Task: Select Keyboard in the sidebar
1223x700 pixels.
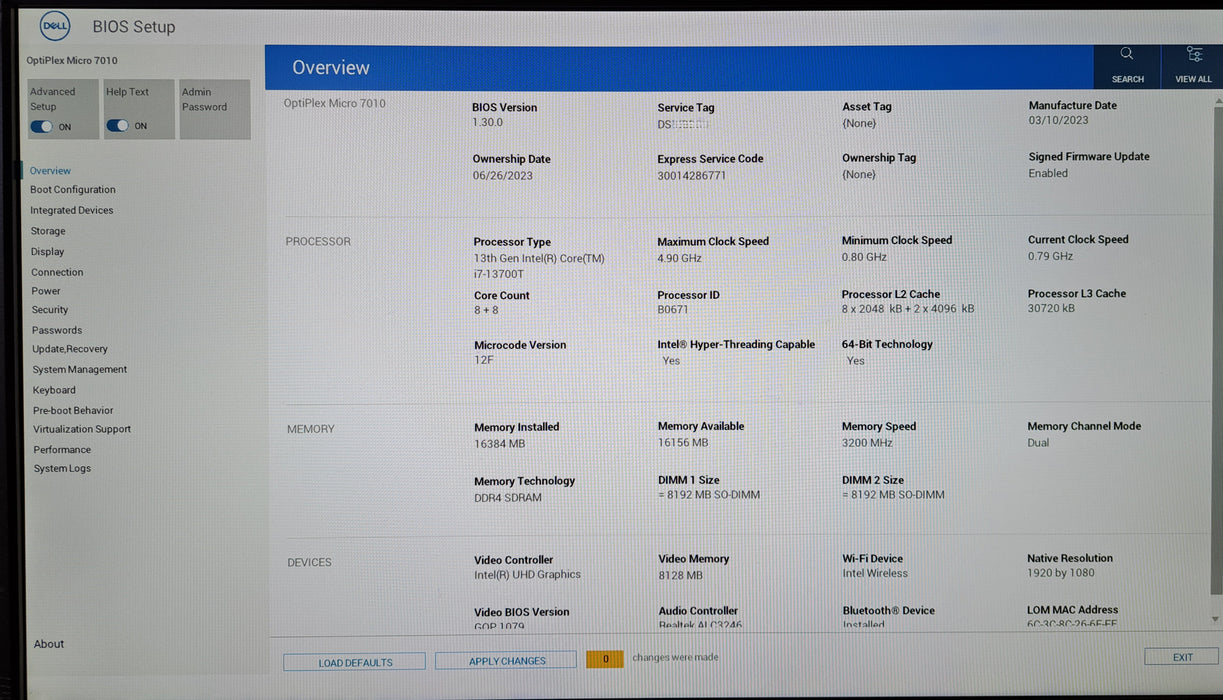Action: [54, 390]
